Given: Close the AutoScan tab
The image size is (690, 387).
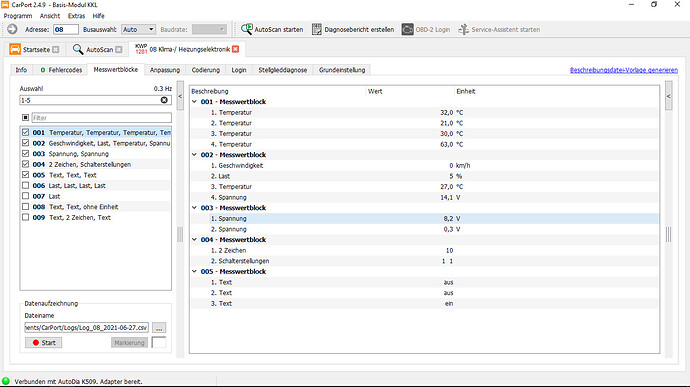Looking at the screenshot, I should pos(118,50).
